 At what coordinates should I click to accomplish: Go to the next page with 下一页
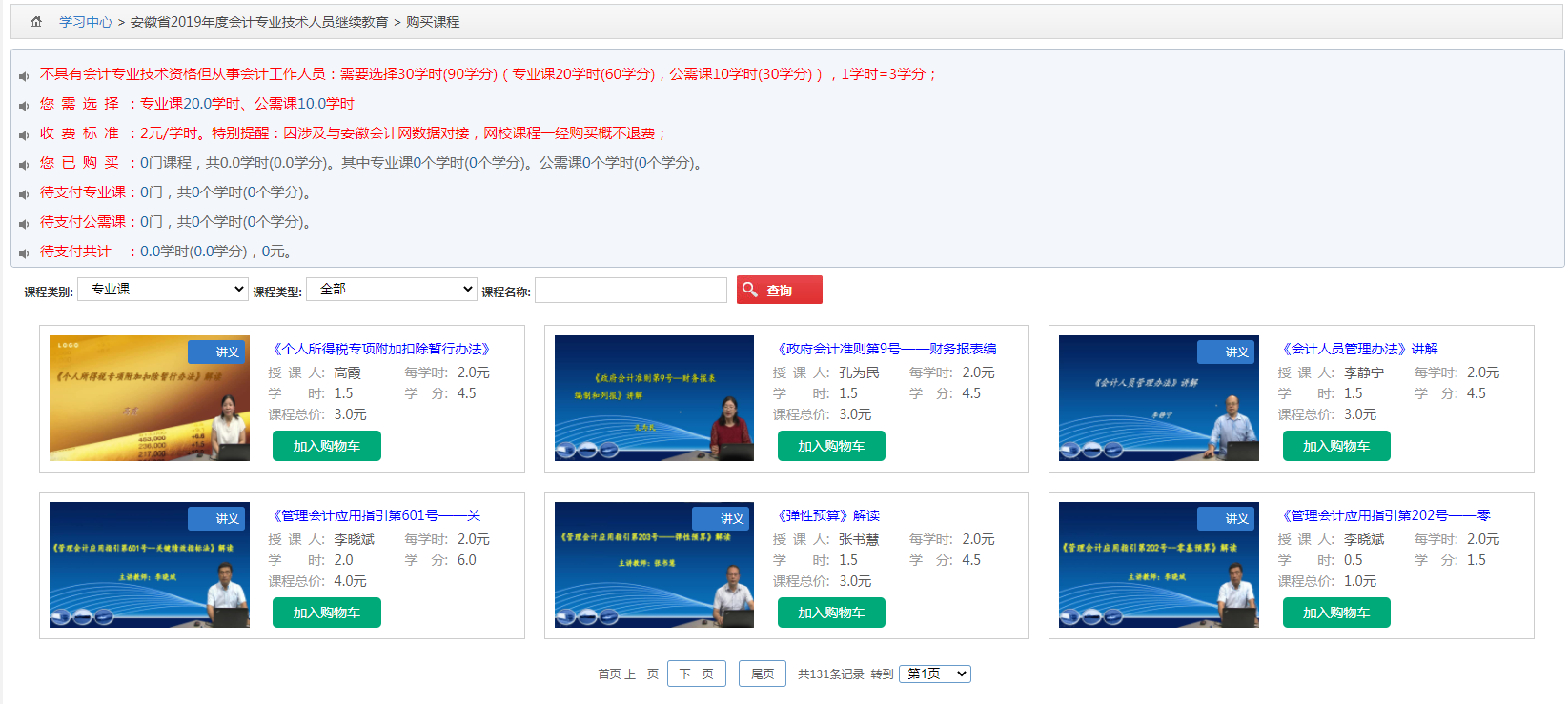click(696, 674)
